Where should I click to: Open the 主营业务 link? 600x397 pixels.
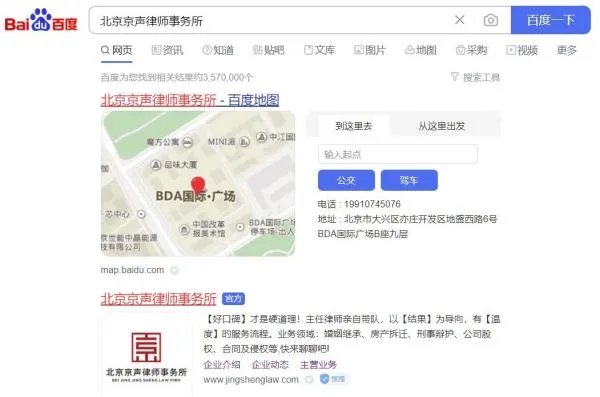pos(318,365)
